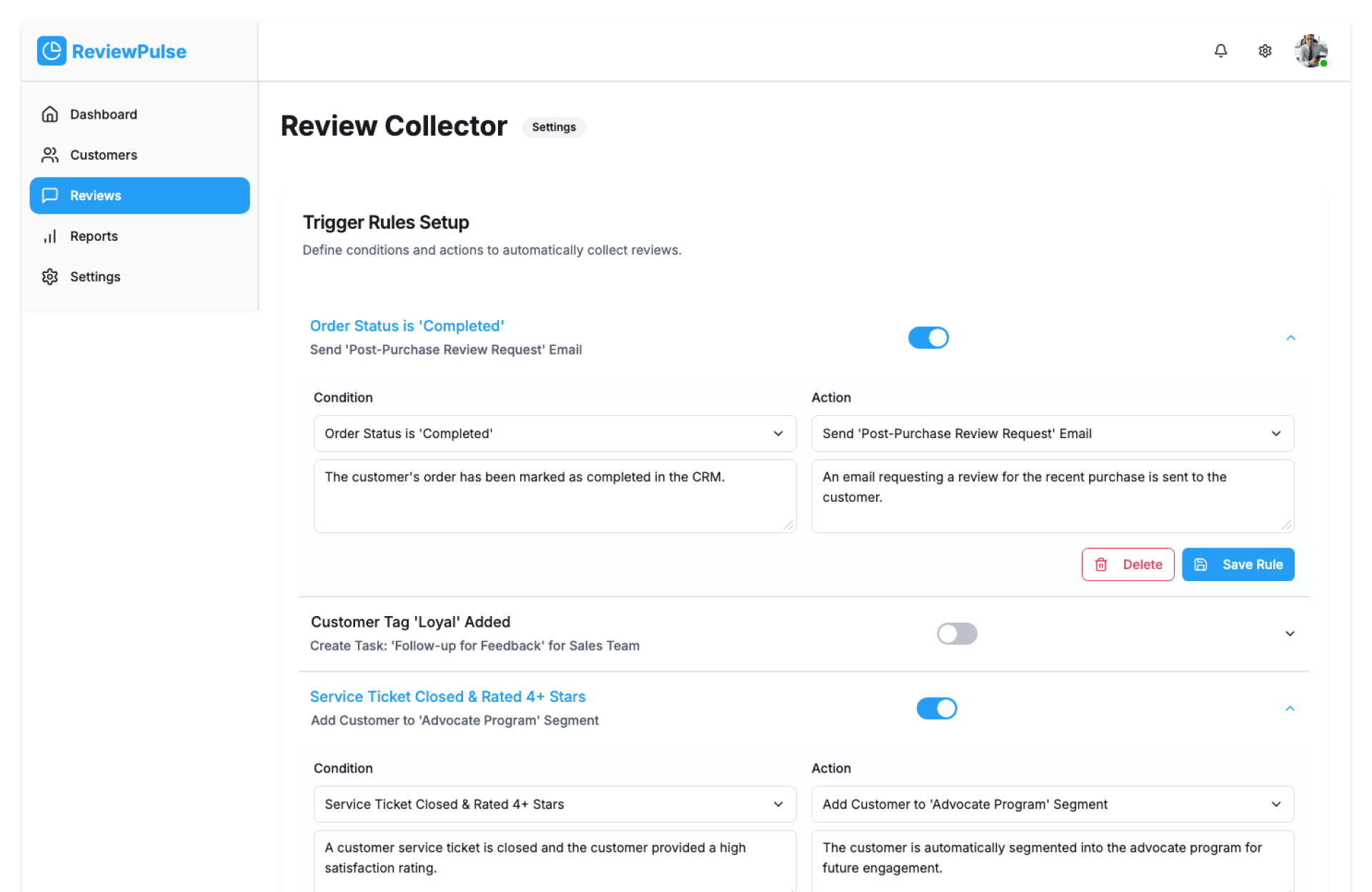Open notifications bell icon
Viewport: 1372px width, 892px height.
pyautogui.click(x=1221, y=51)
